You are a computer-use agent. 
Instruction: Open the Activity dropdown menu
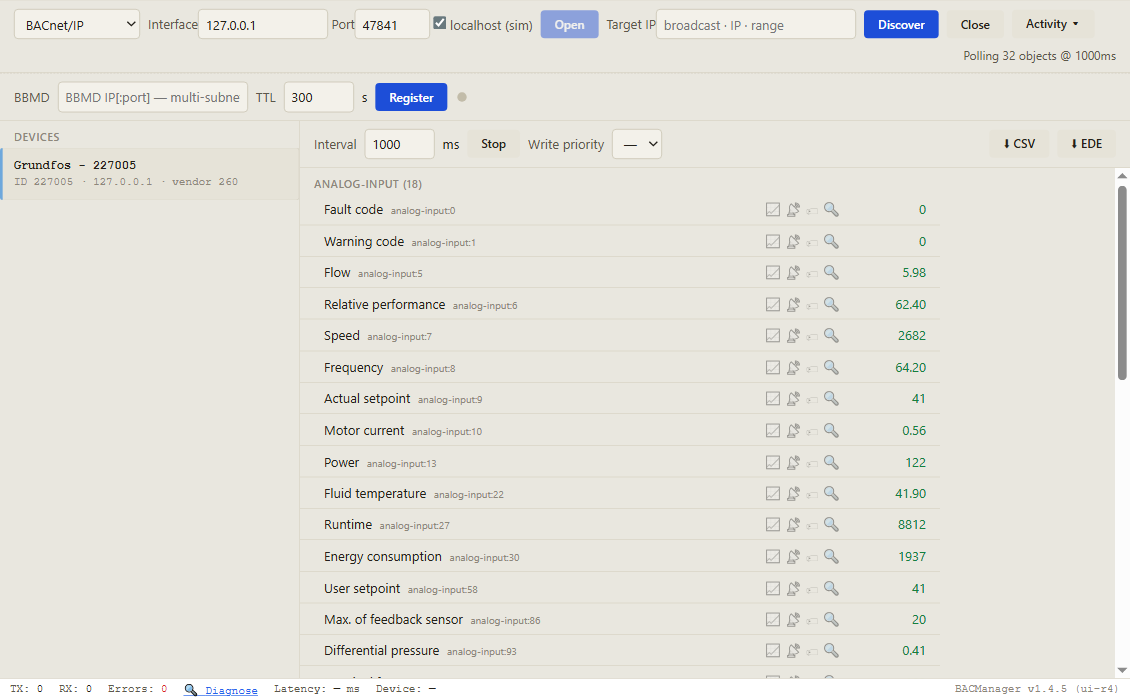pyautogui.click(x=1052, y=24)
